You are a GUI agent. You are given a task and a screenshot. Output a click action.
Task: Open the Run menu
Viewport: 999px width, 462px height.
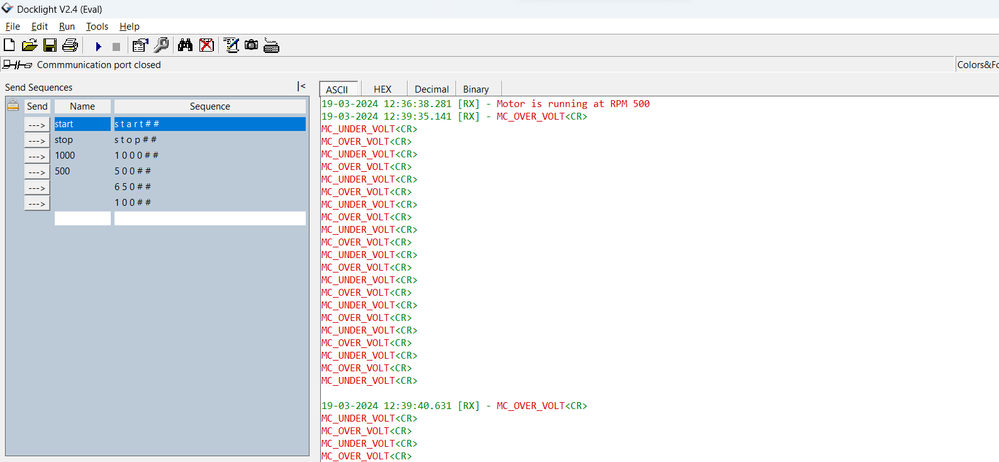(x=67, y=27)
